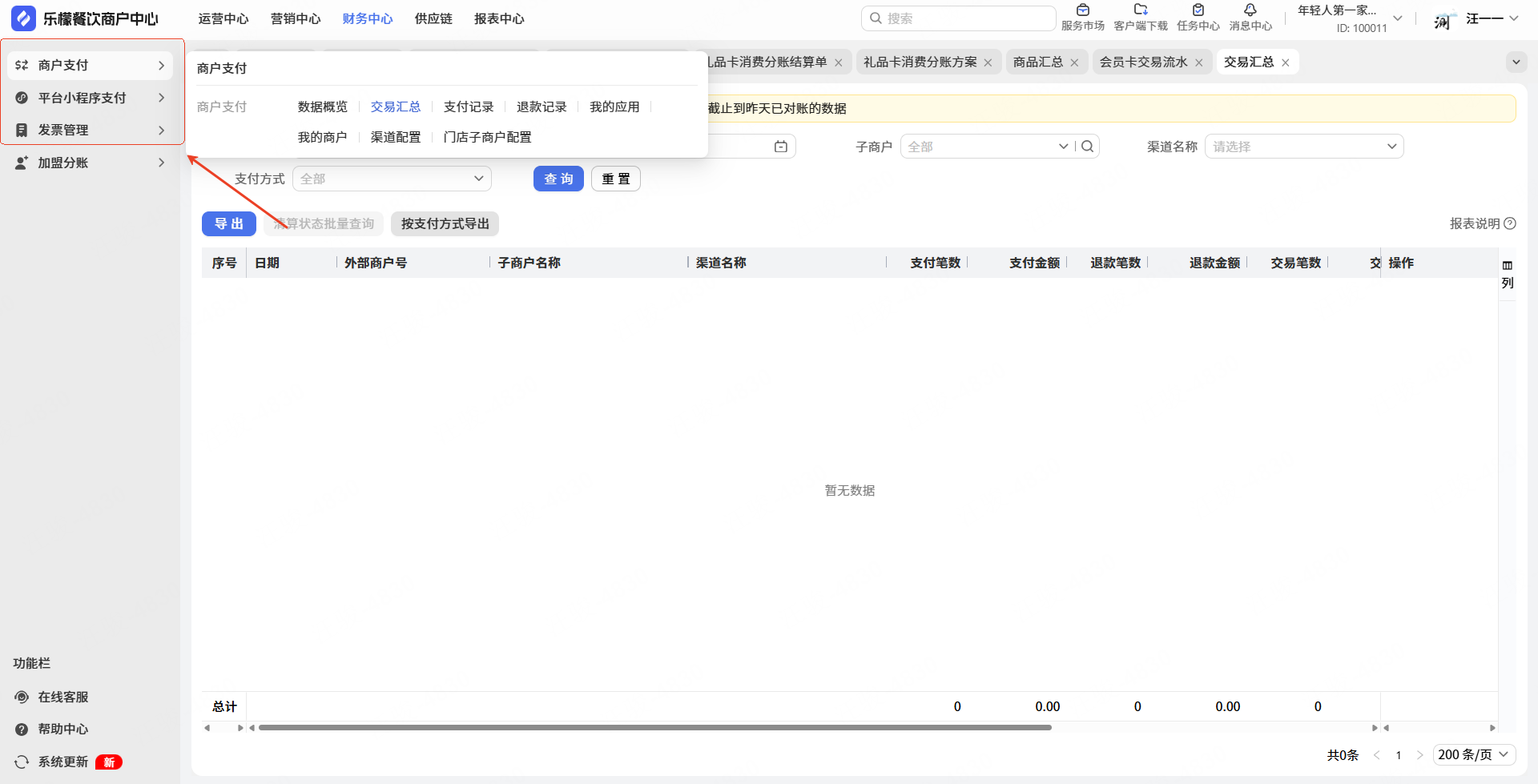This screenshot has width=1538, height=784.
Task: Open the 渠道名称 select dropdown
Action: [x=1303, y=147]
